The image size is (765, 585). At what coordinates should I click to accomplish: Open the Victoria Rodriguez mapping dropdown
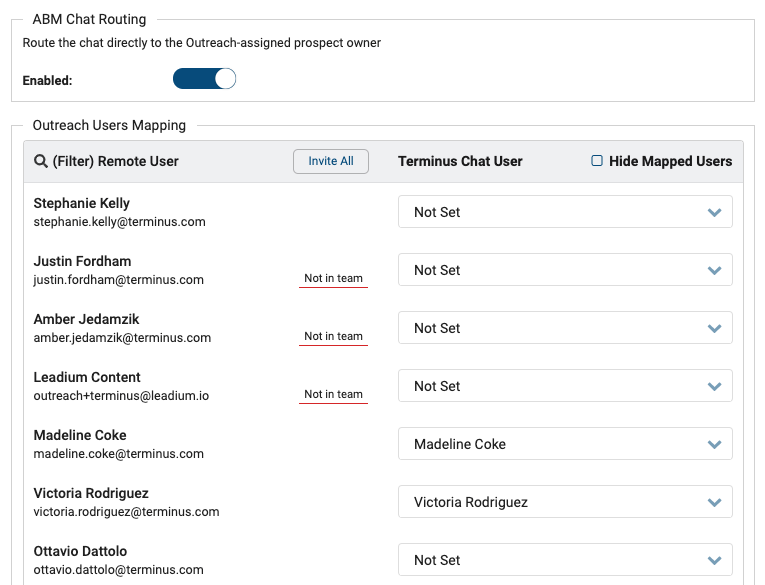[x=565, y=502]
